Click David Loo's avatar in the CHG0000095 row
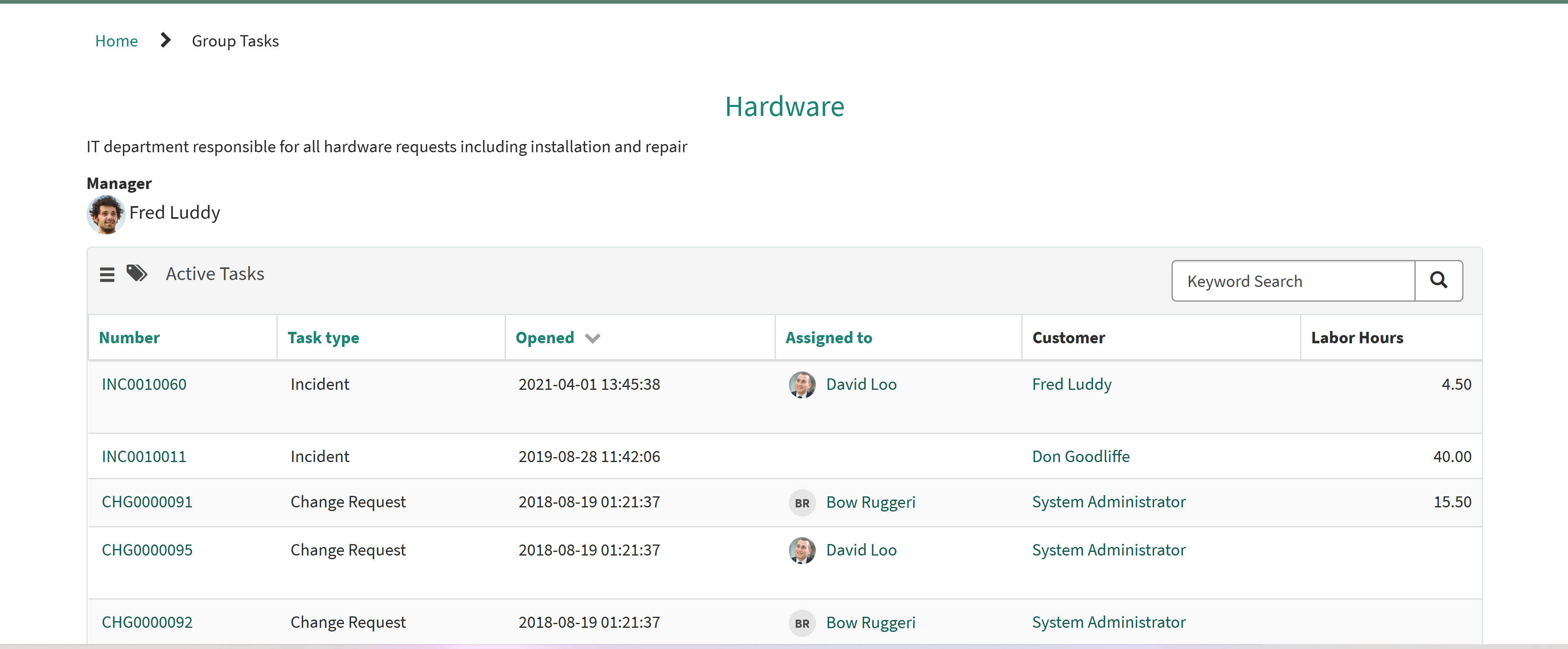This screenshot has height=649, width=1568. [802, 551]
